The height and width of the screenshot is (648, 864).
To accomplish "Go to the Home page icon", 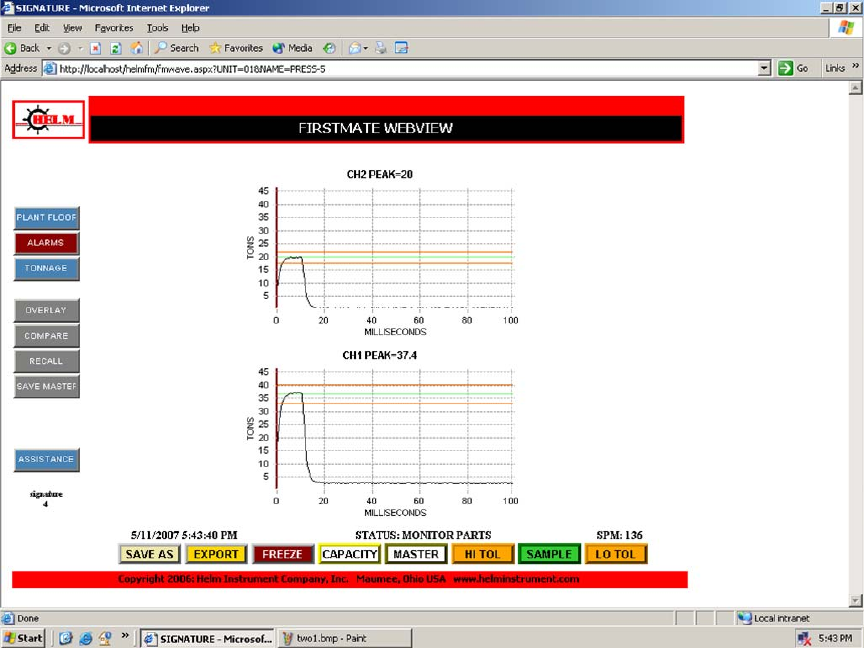I will point(136,48).
